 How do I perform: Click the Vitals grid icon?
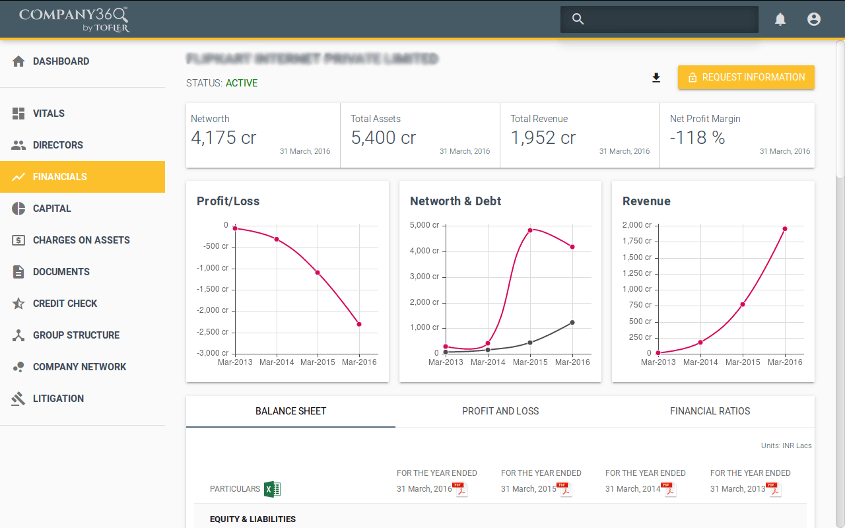coord(18,113)
